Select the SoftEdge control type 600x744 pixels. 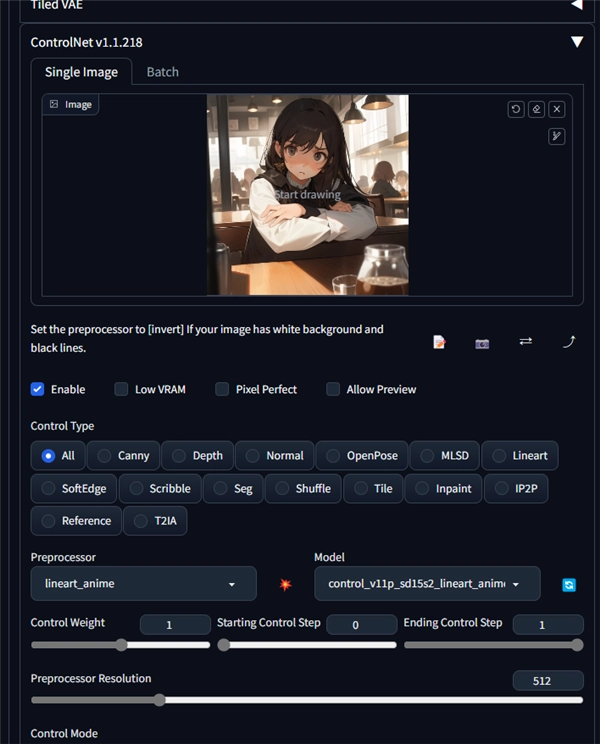pyautogui.click(x=74, y=488)
